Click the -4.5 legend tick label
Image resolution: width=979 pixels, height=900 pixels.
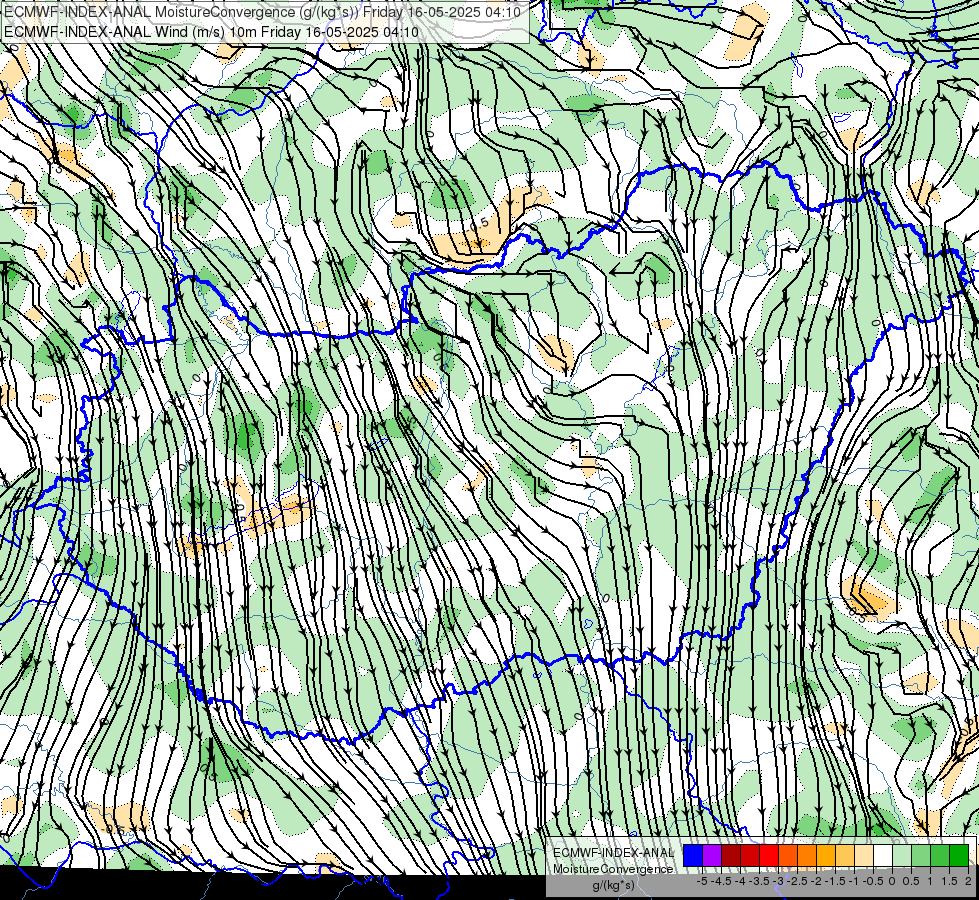[721, 881]
